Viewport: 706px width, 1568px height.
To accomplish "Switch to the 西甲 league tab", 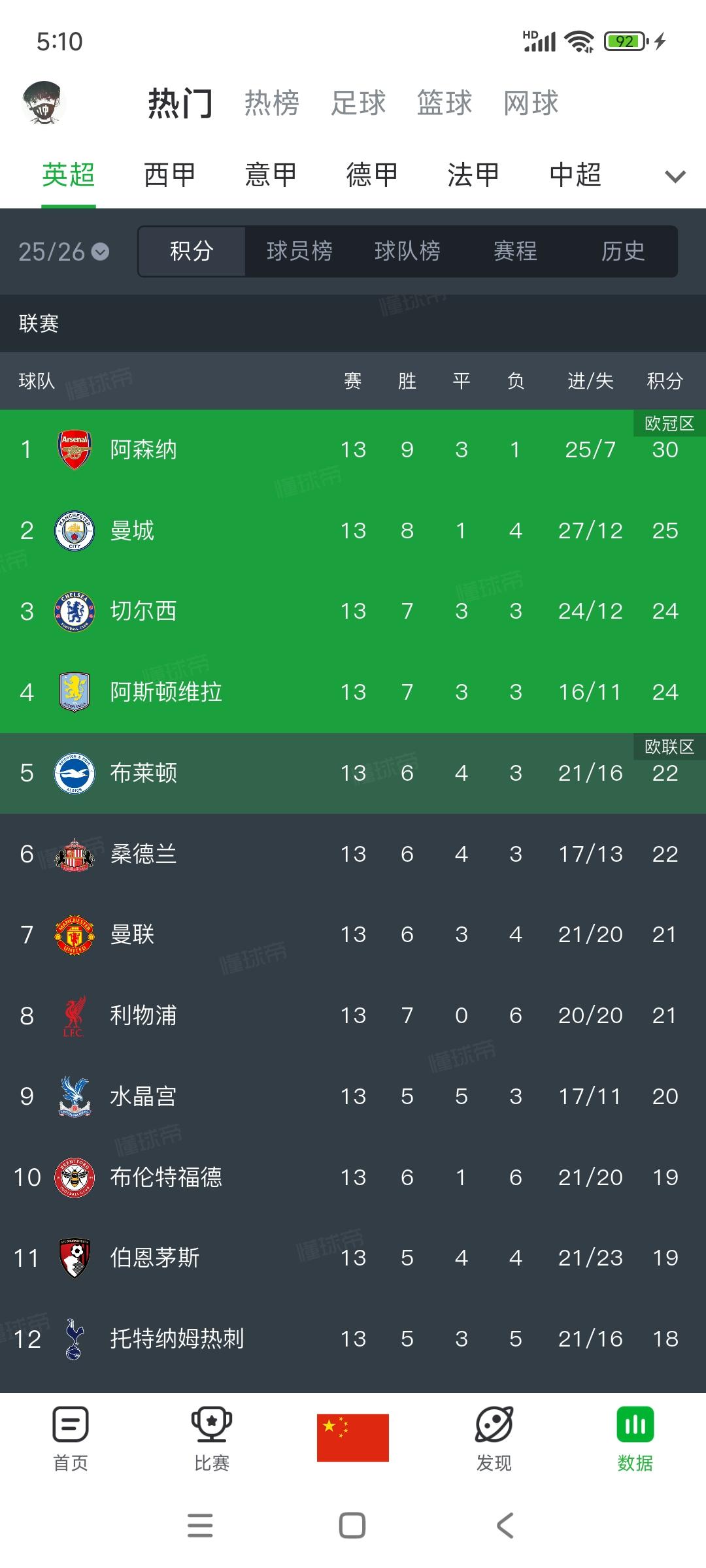I will 169,174.
